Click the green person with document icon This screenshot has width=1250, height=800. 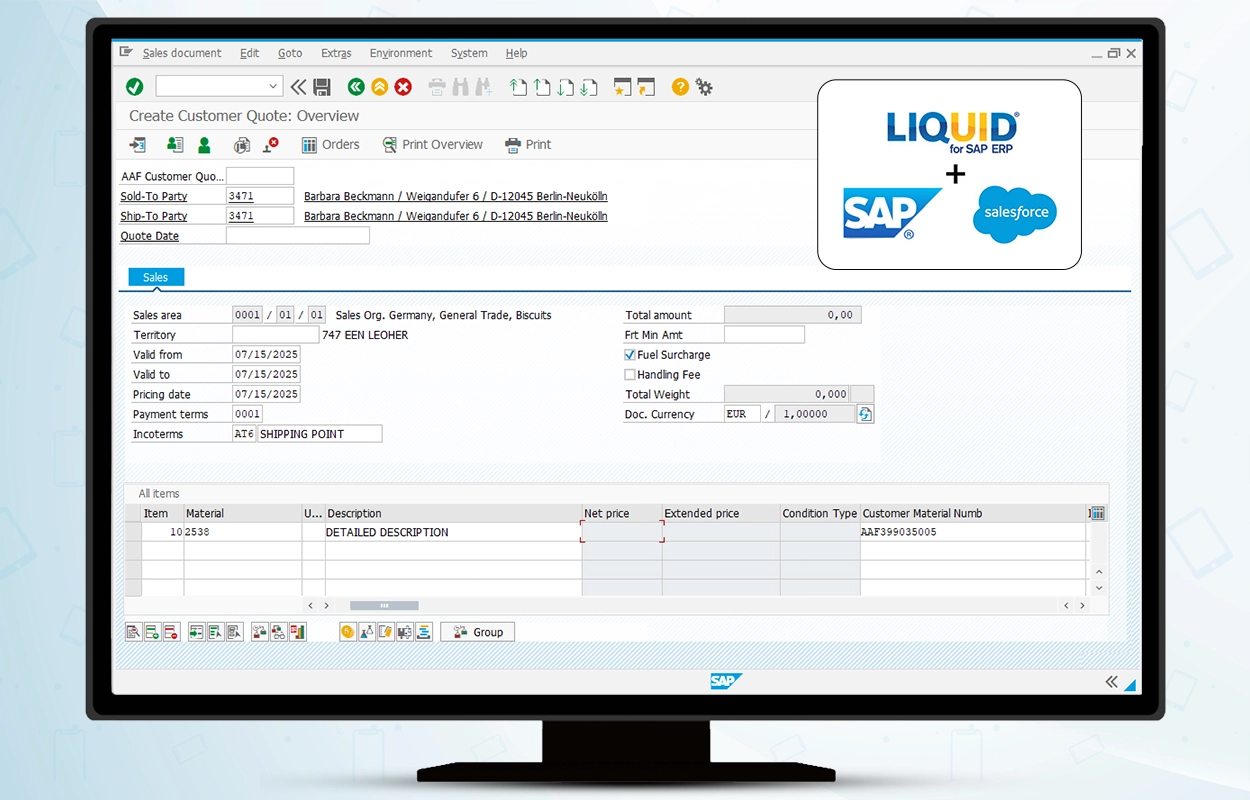(x=175, y=145)
